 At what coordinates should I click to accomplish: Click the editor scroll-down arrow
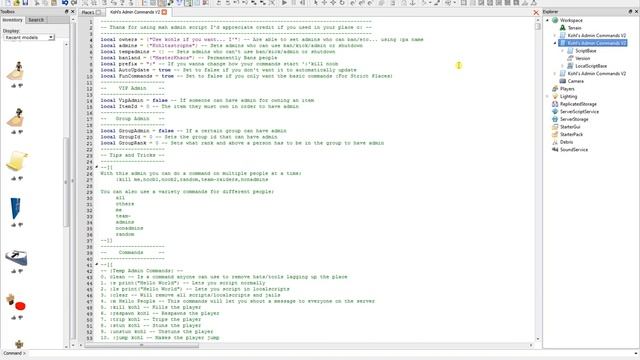pyautogui.click(x=538, y=339)
